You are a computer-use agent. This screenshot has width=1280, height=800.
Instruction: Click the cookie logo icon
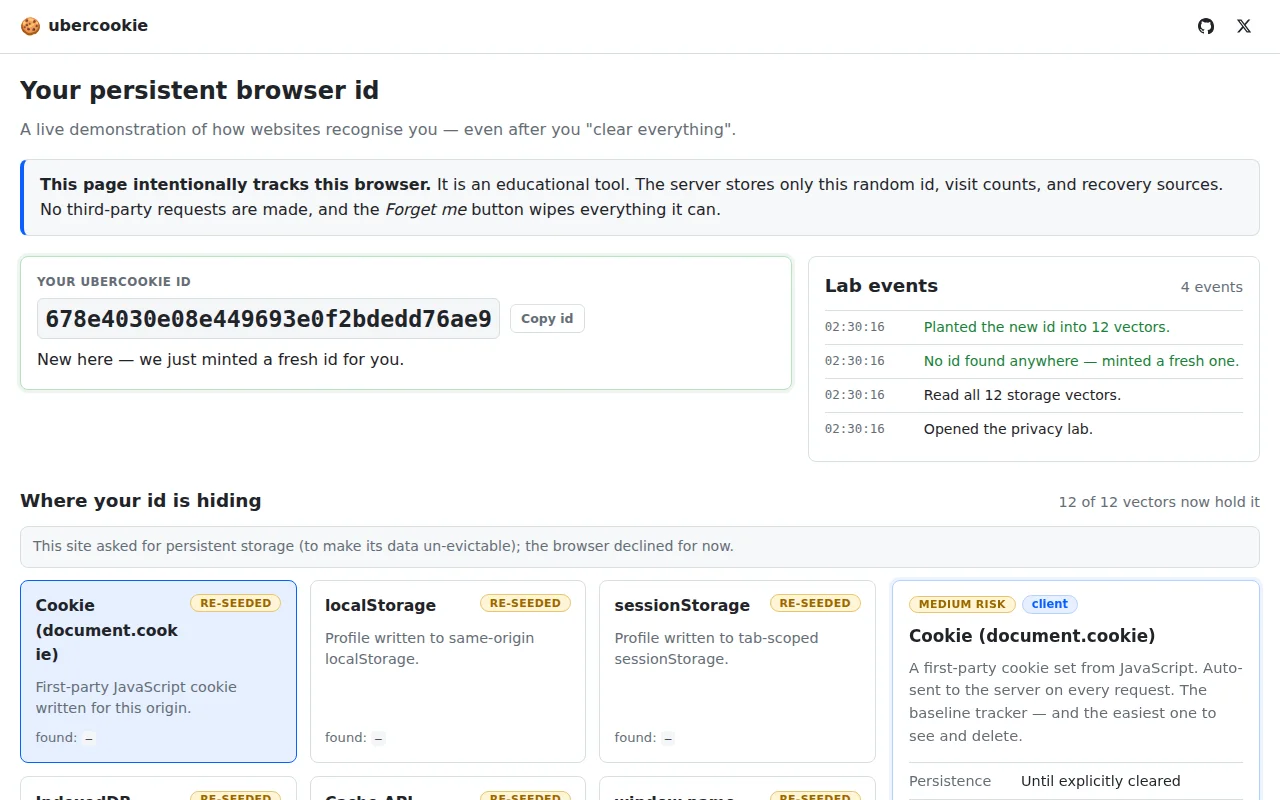[x=30, y=26]
